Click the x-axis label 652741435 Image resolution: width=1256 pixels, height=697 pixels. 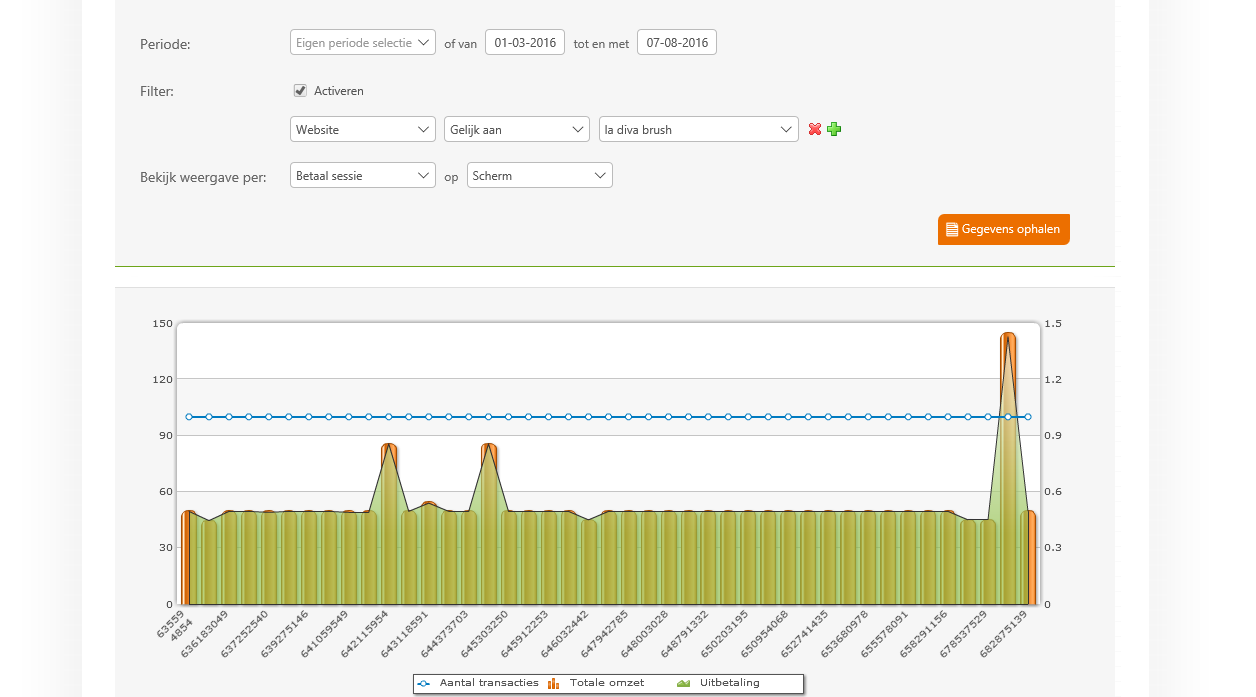coord(806,633)
